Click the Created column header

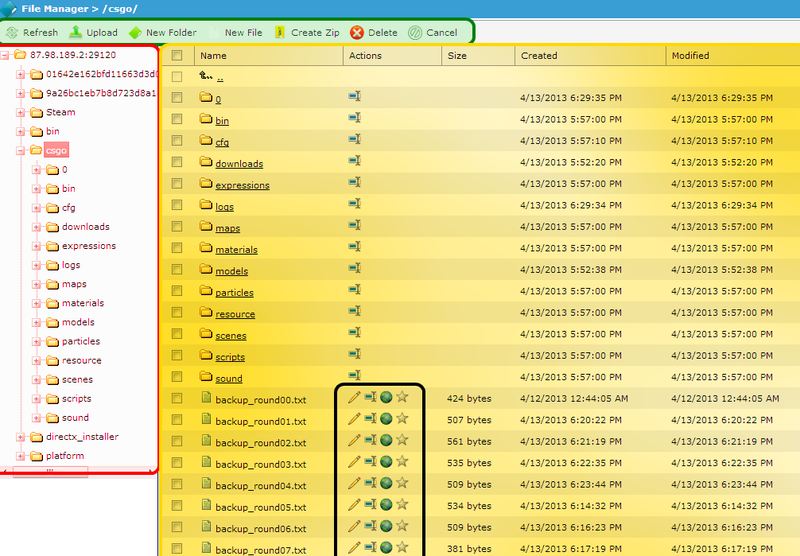click(539, 56)
